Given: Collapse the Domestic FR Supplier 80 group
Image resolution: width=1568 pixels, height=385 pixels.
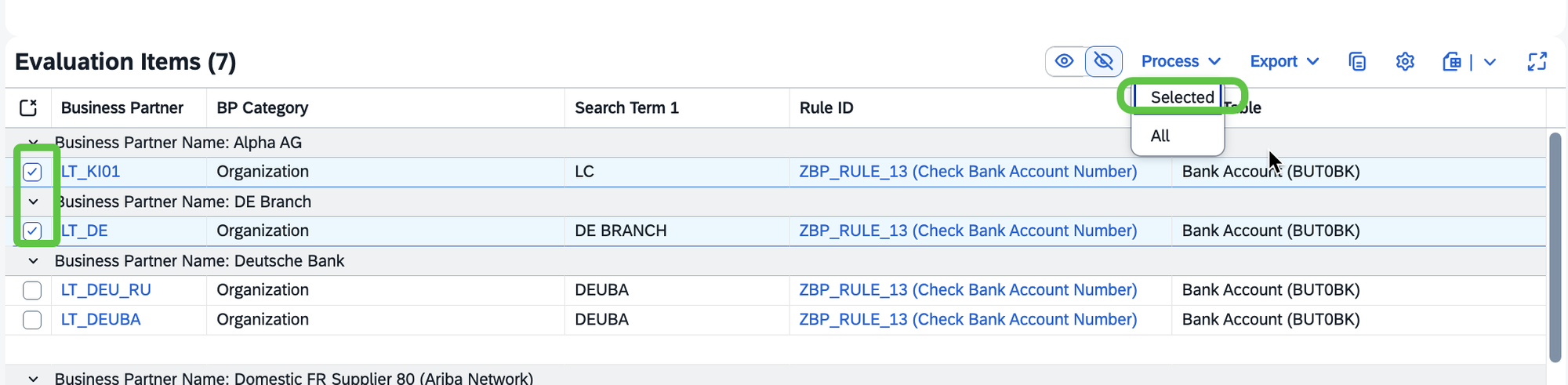Looking at the screenshot, I should 33,379.
